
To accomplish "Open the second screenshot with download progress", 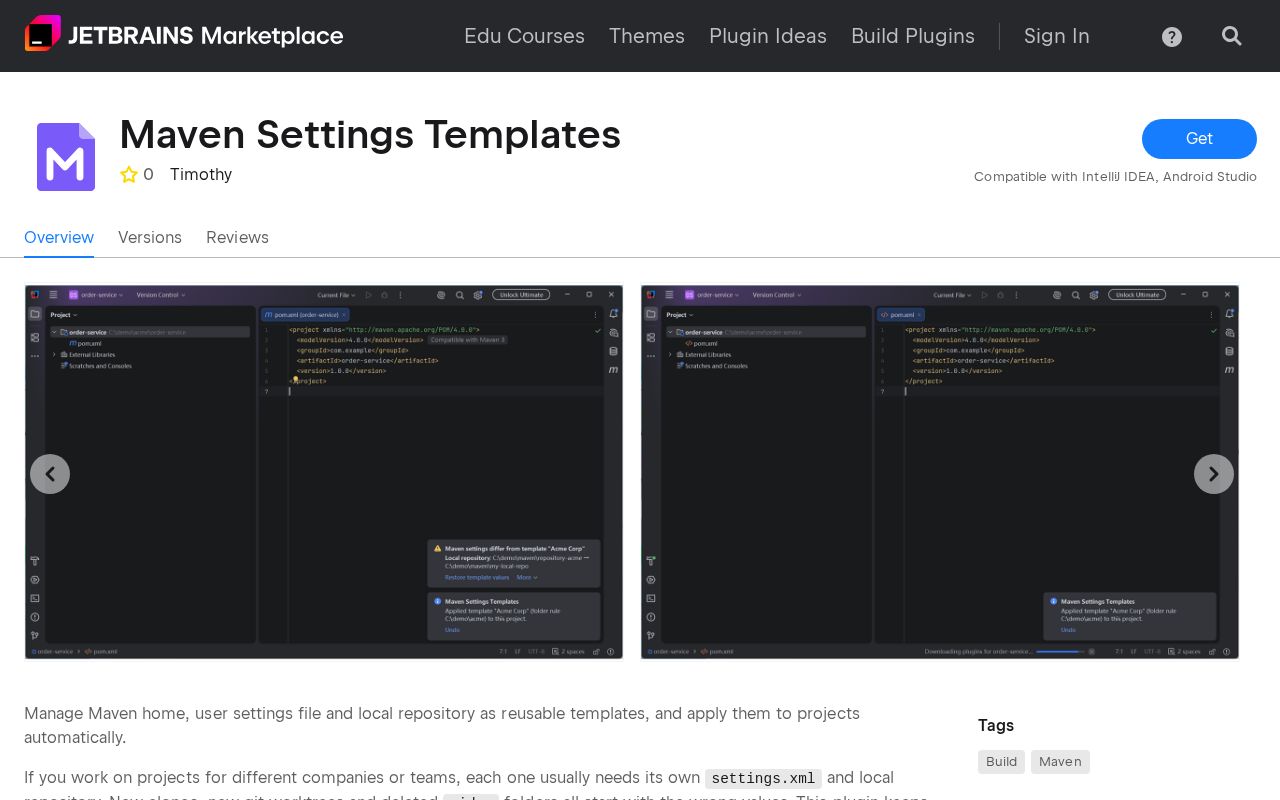I will (940, 472).
